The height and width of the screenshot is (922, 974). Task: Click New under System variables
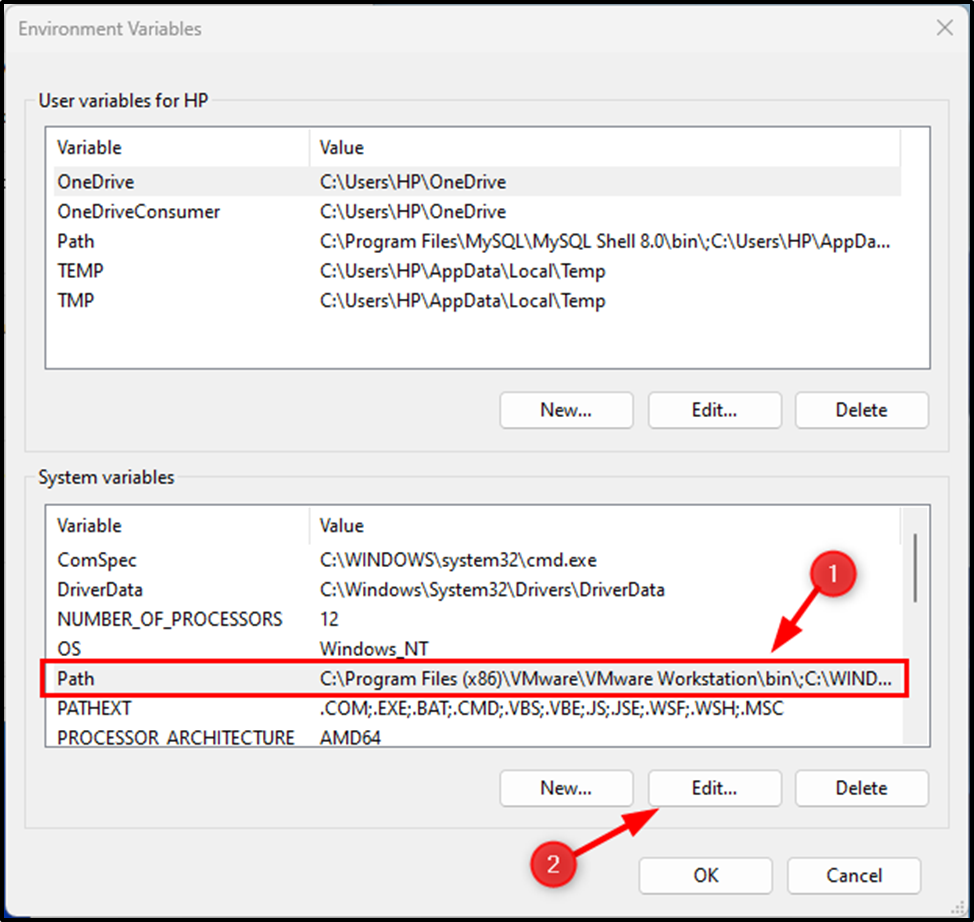pos(566,788)
